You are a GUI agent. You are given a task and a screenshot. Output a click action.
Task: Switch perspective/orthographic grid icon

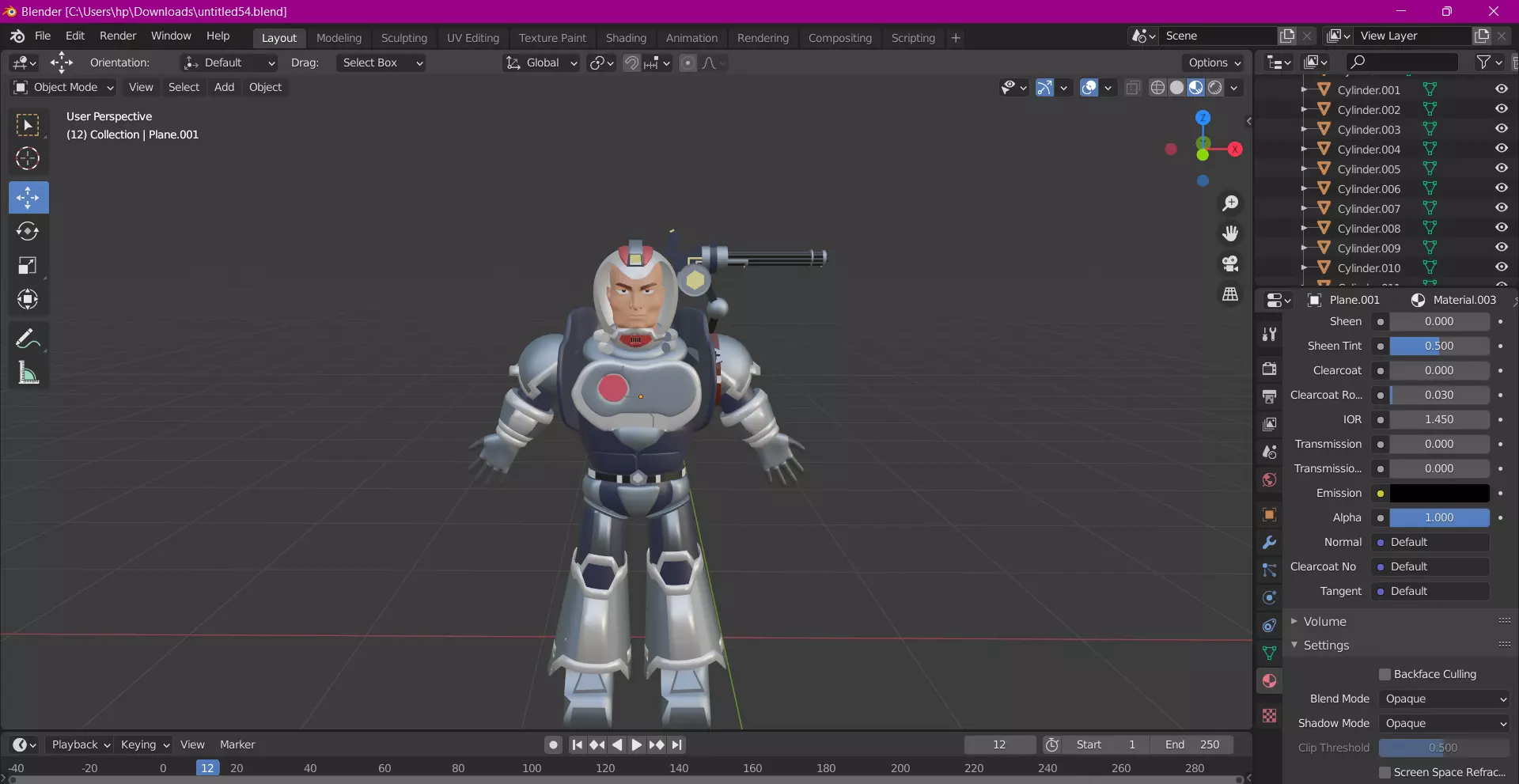[x=1230, y=294]
